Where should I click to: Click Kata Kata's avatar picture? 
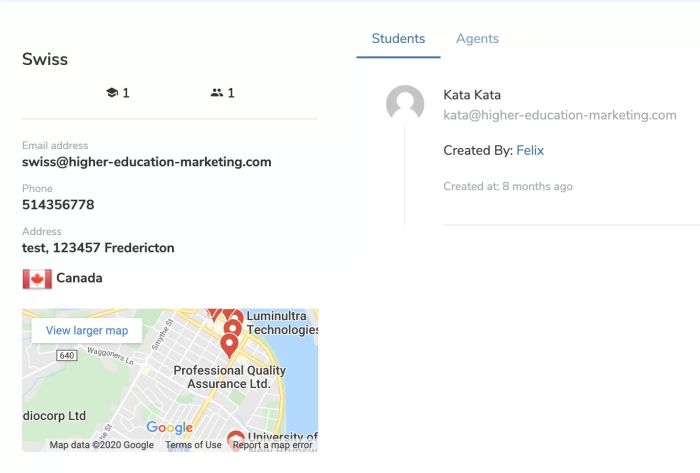(405, 104)
